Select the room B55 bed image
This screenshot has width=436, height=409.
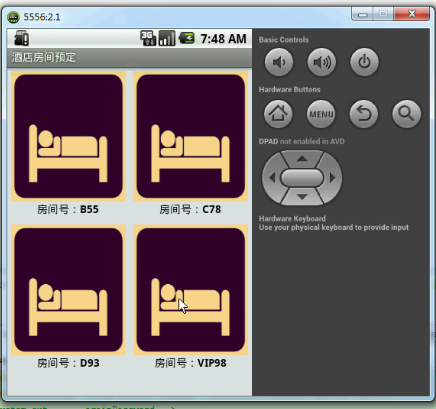pyautogui.click(x=68, y=136)
